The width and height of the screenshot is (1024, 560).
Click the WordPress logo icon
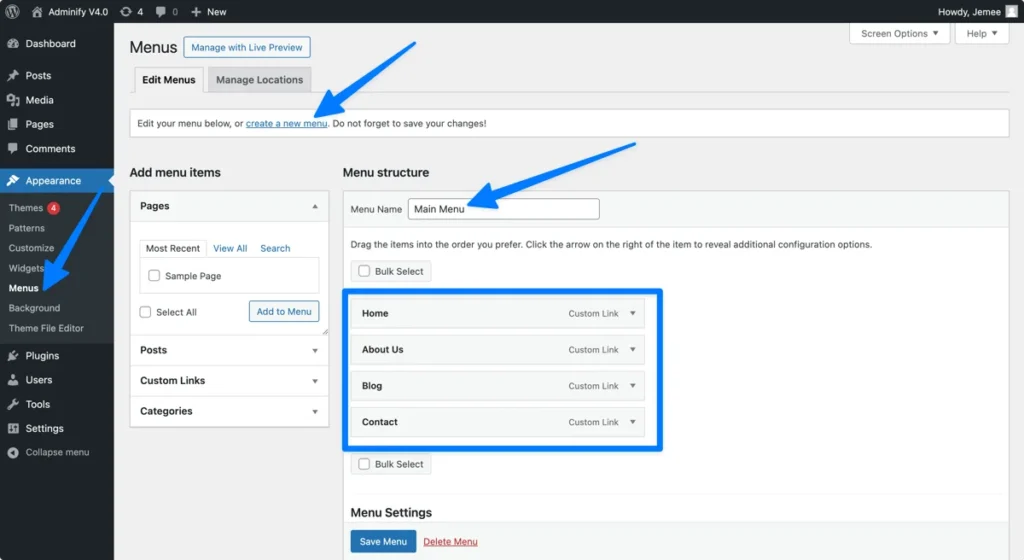[12, 12]
